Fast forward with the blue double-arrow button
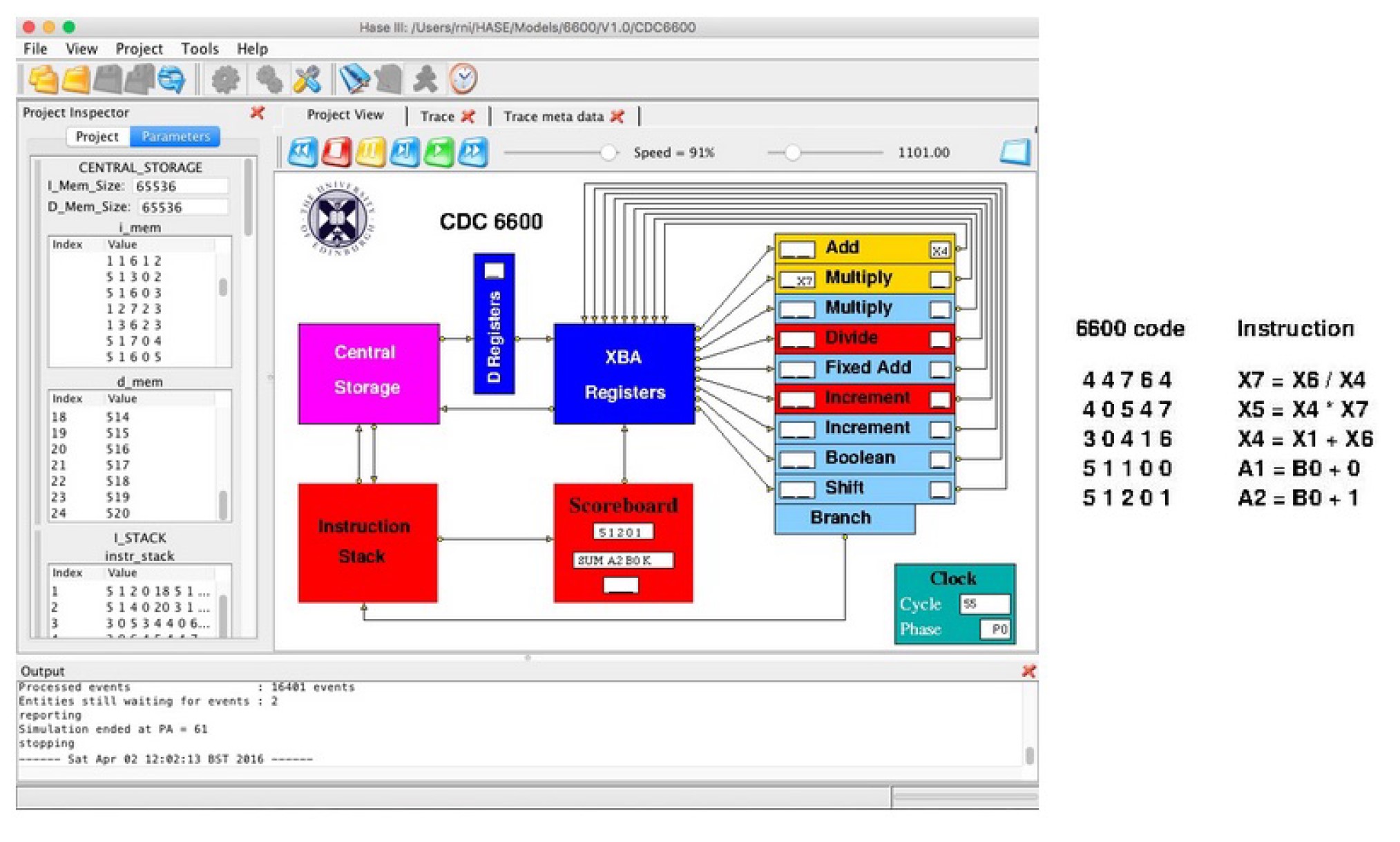 pyautogui.click(x=473, y=152)
